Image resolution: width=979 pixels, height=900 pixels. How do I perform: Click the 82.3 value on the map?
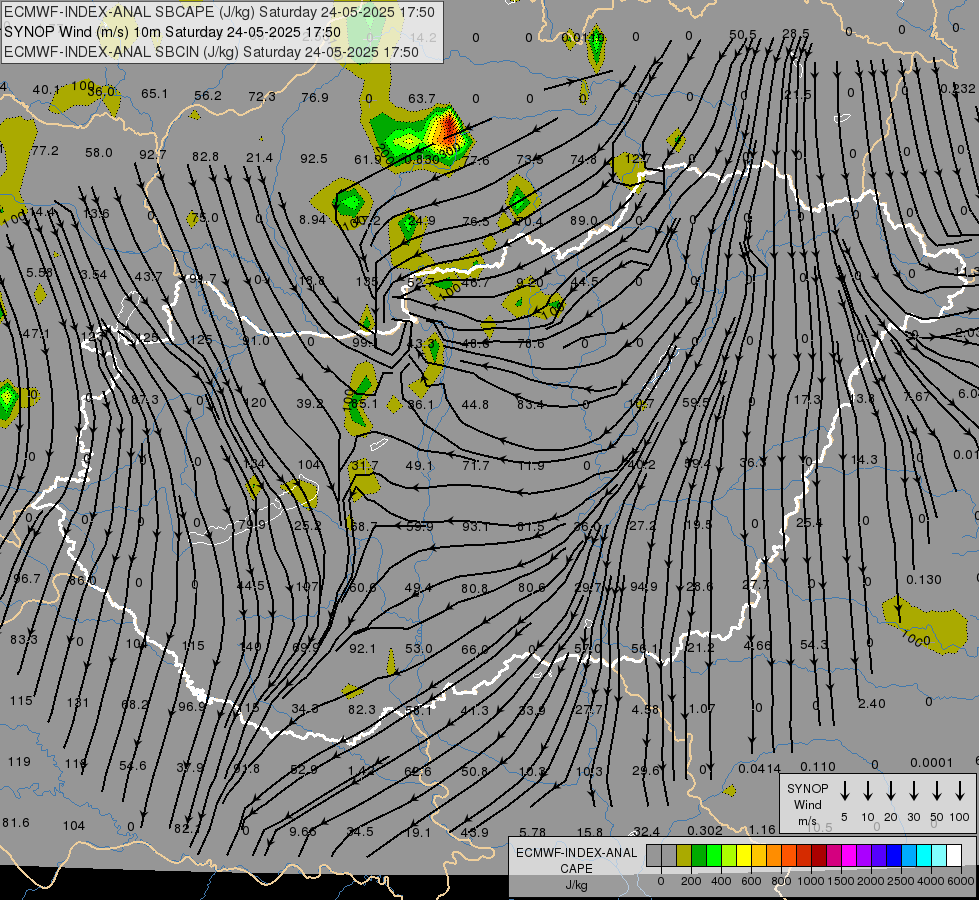(362, 710)
